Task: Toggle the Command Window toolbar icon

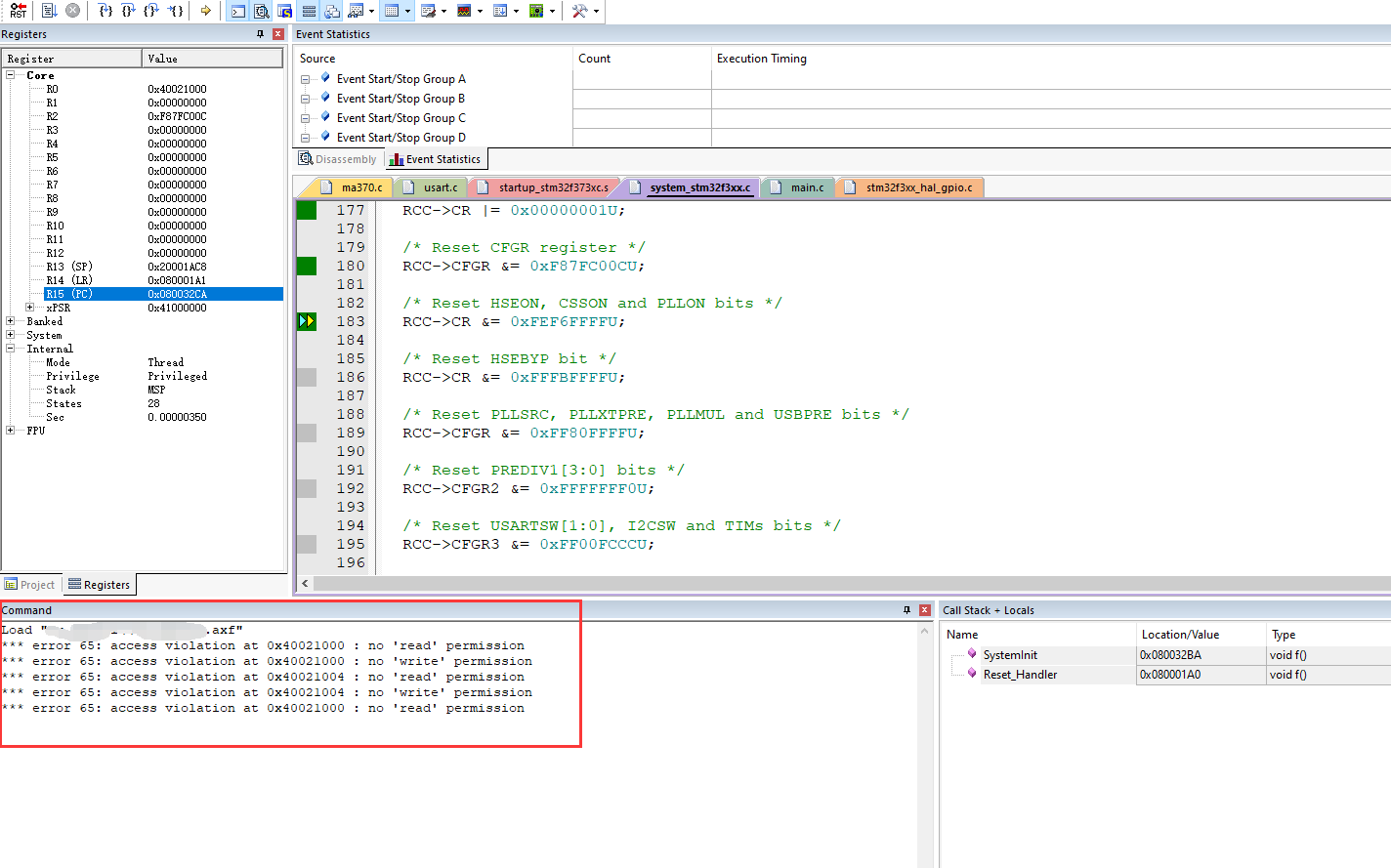Action: coord(237,11)
